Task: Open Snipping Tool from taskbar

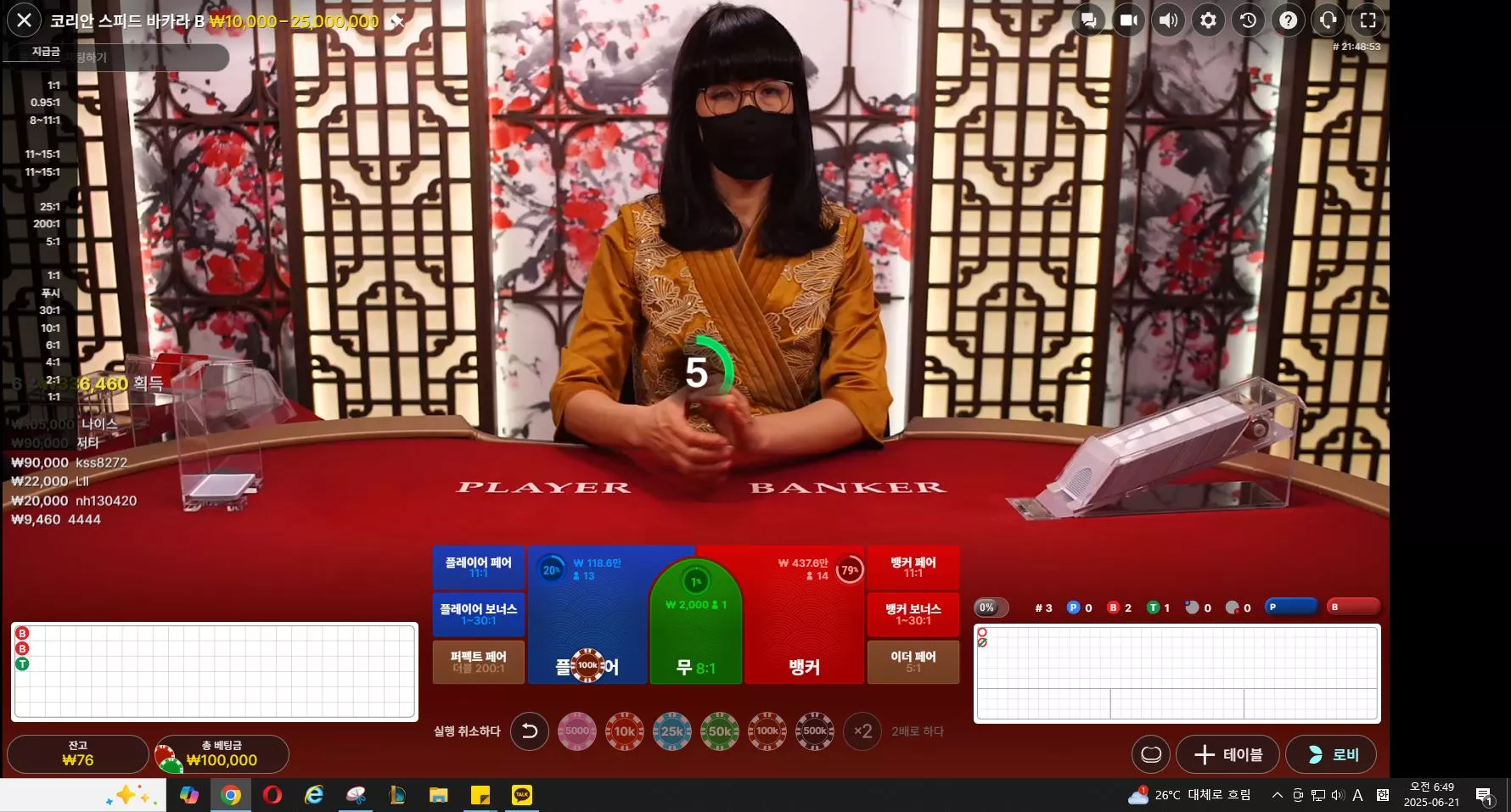Action: click(356, 795)
